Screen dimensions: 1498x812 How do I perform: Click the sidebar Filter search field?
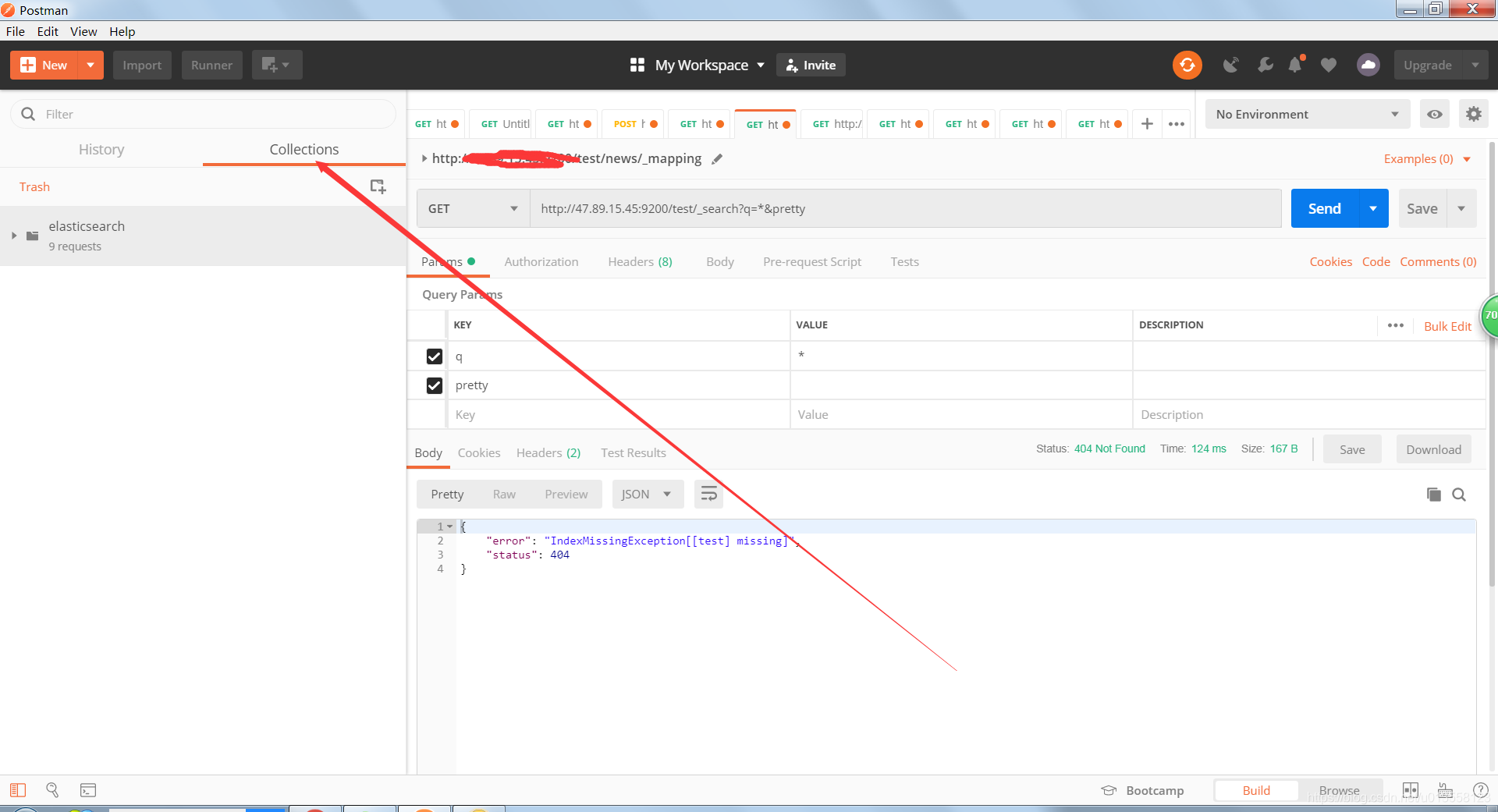(203, 114)
